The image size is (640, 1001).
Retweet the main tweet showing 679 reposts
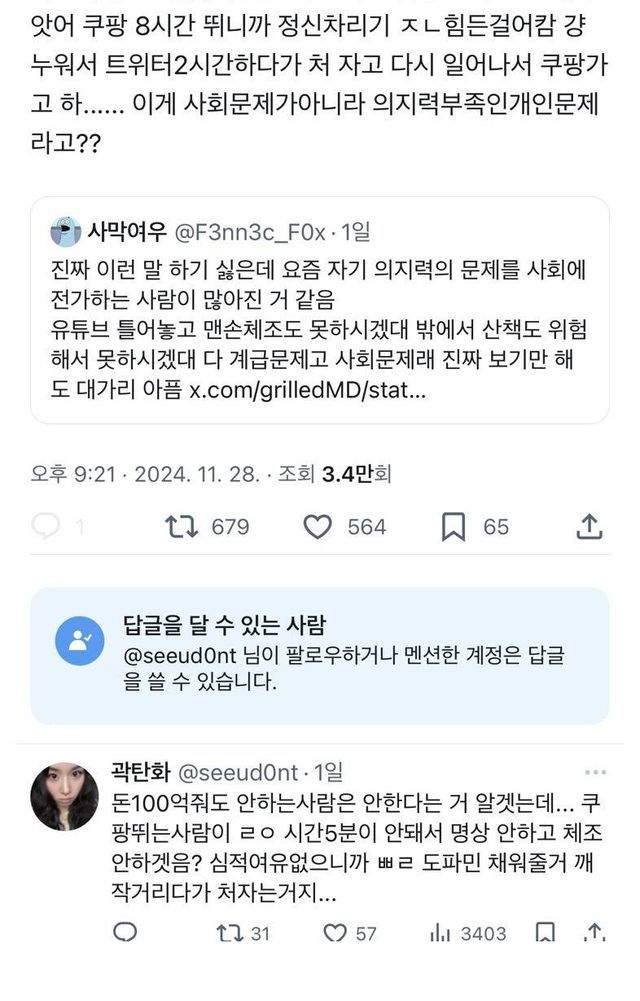pos(182,526)
